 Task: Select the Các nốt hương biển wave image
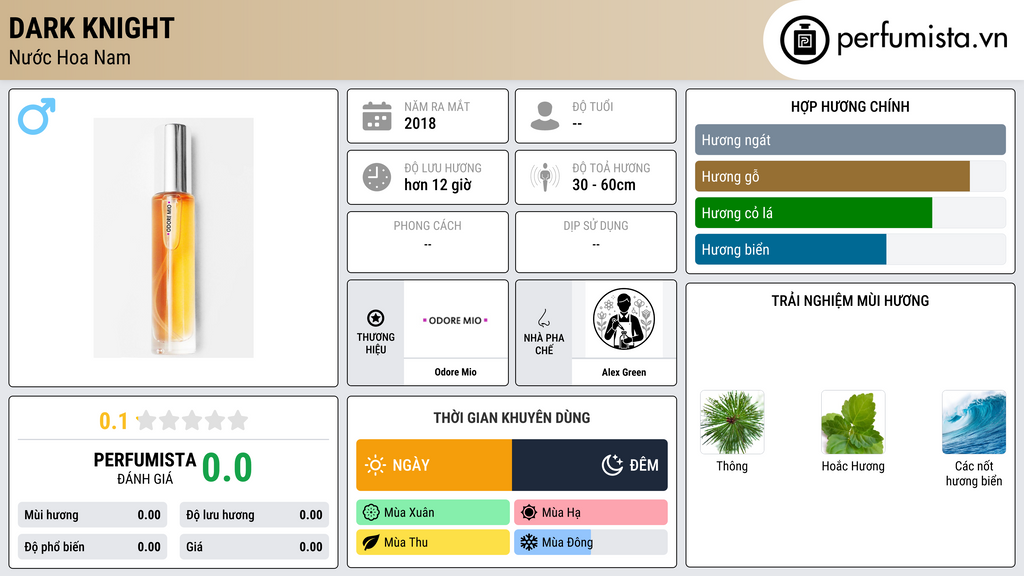(x=974, y=423)
